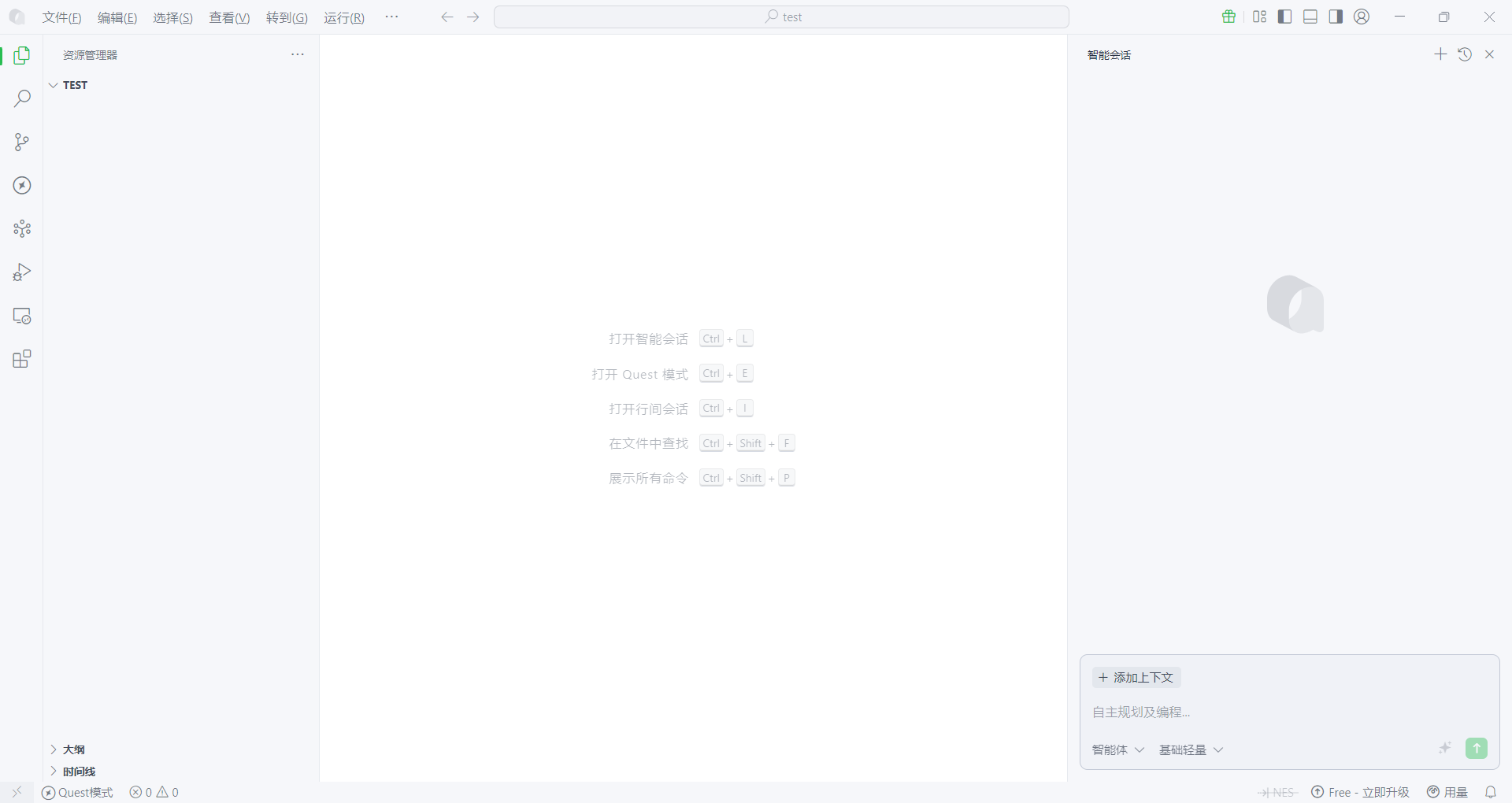
Task: Open chat history icon
Action: 1465,54
